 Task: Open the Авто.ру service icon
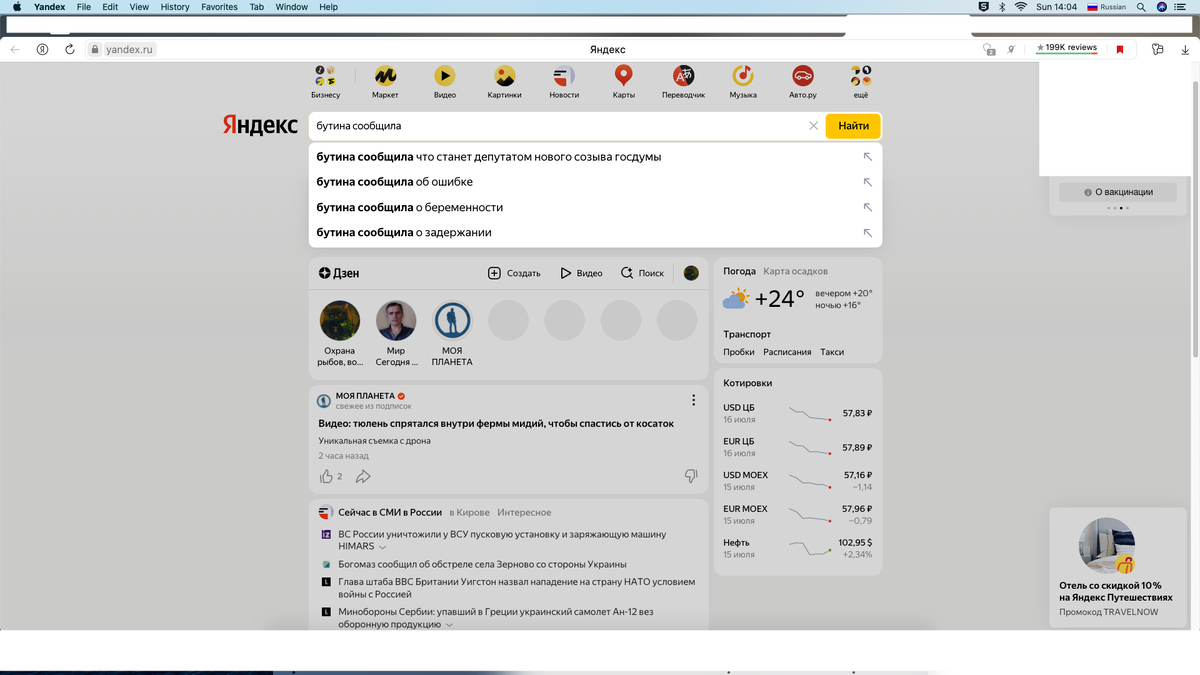802,76
